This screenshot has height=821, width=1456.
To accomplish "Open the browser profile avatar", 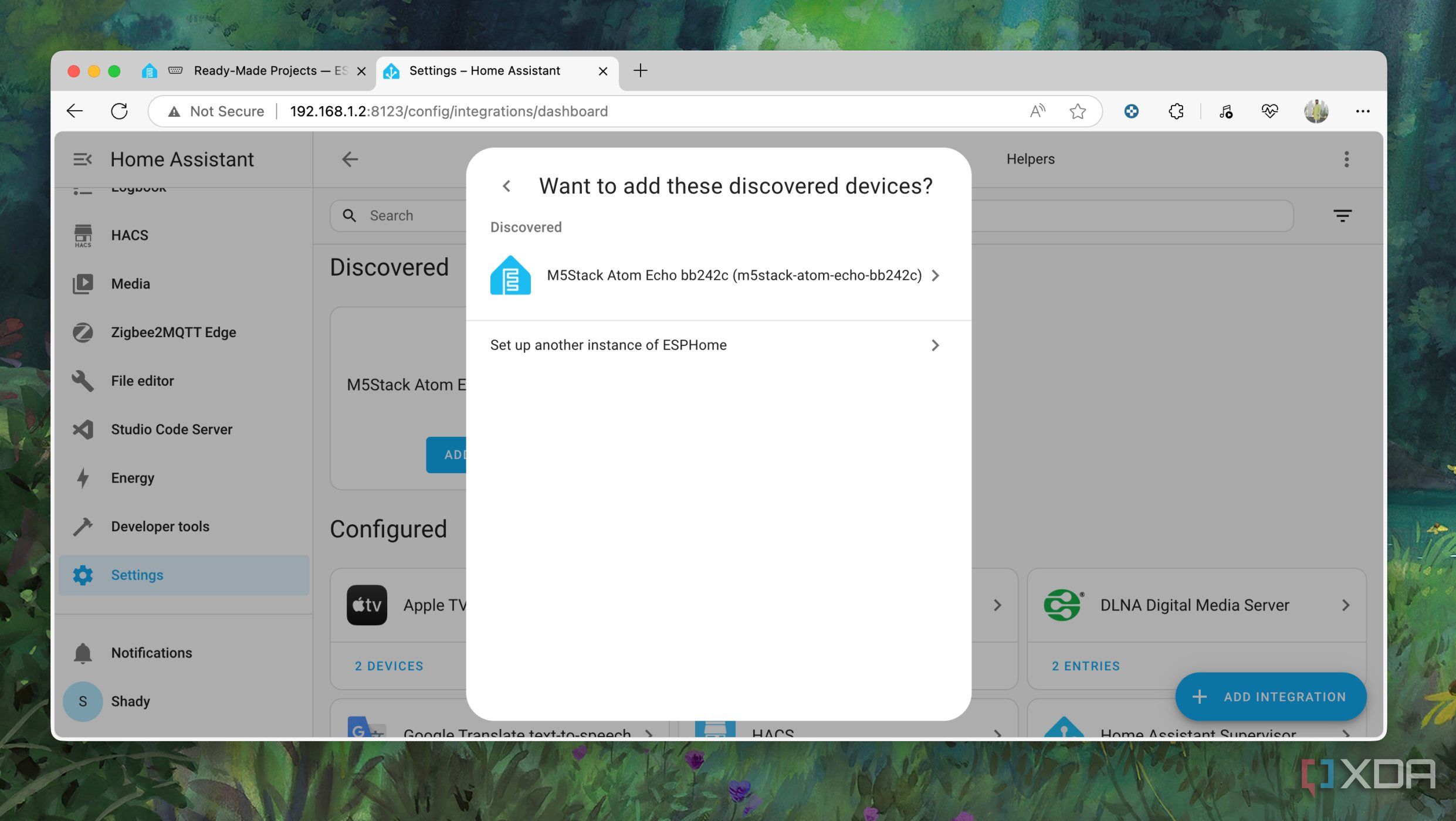I will pyautogui.click(x=1316, y=111).
